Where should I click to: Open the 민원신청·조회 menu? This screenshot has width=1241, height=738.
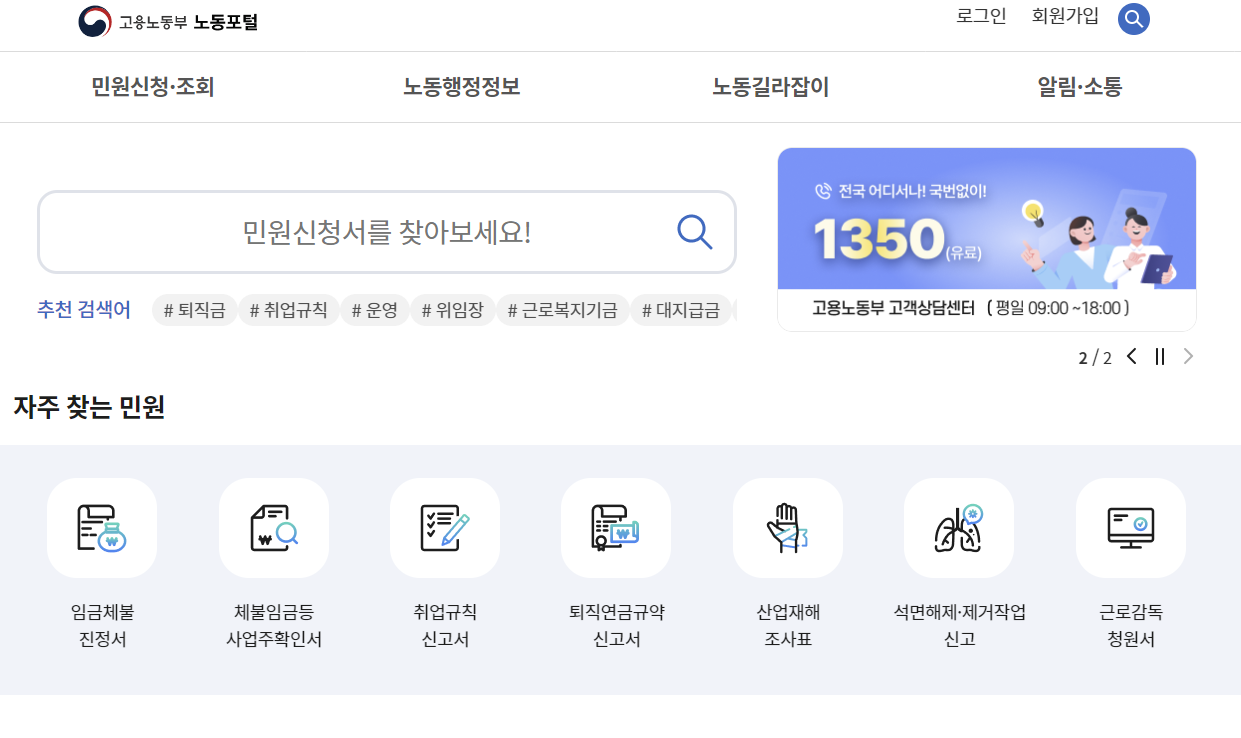tap(151, 87)
